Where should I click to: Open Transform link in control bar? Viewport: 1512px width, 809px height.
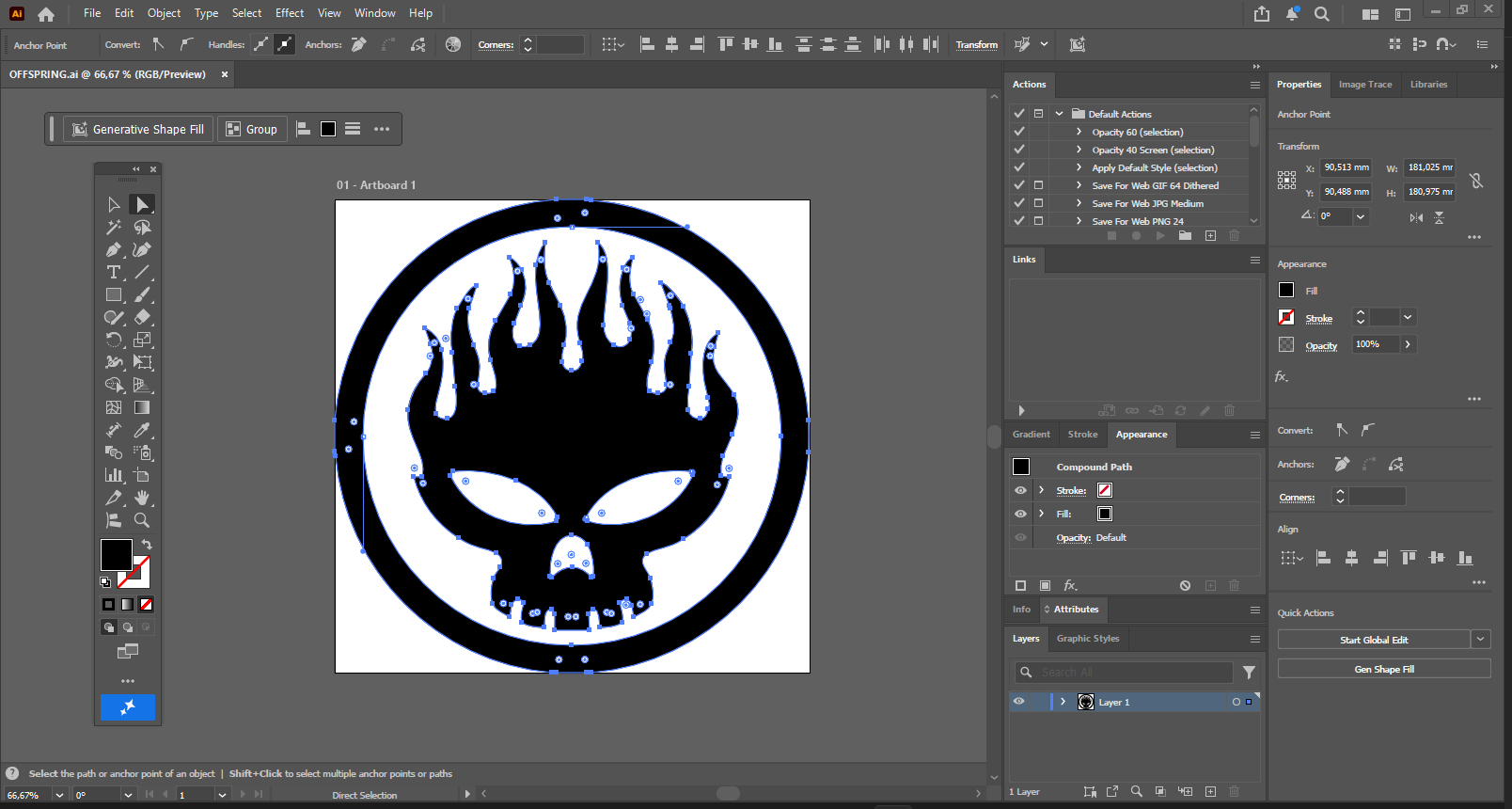click(977, 45)
